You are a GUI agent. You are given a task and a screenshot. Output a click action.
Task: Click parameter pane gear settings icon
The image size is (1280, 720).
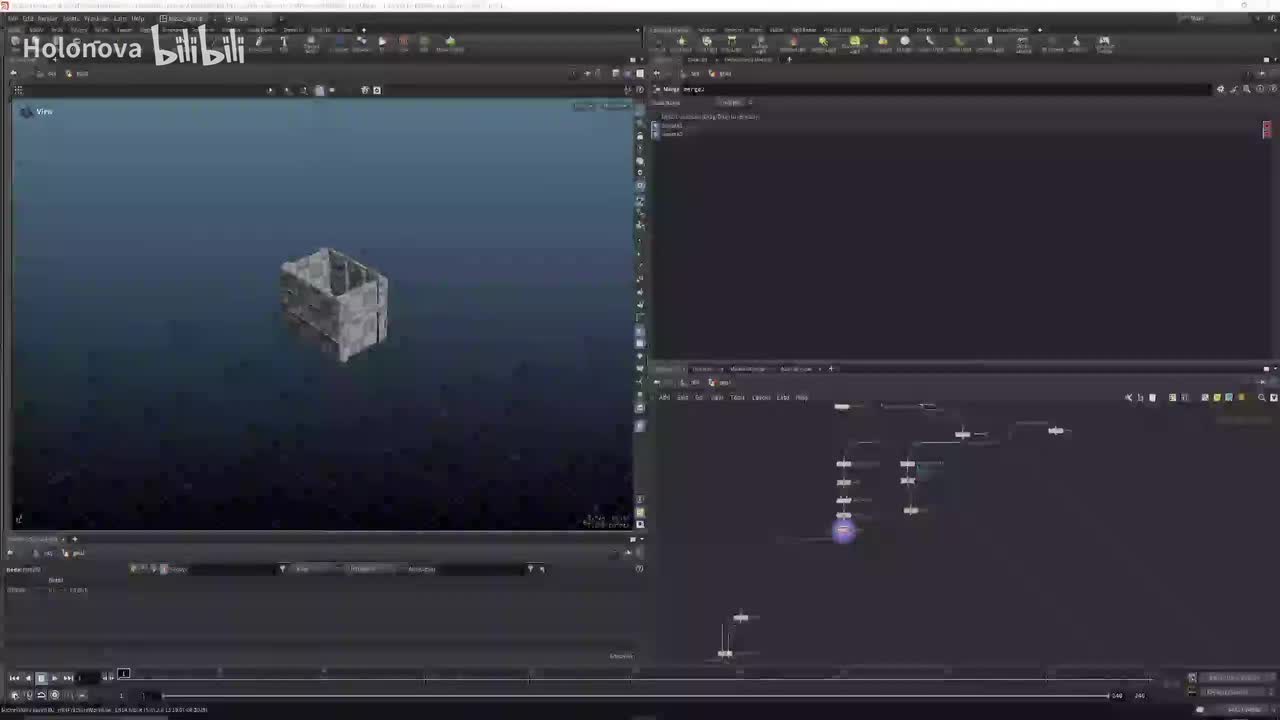[1220, 89]
